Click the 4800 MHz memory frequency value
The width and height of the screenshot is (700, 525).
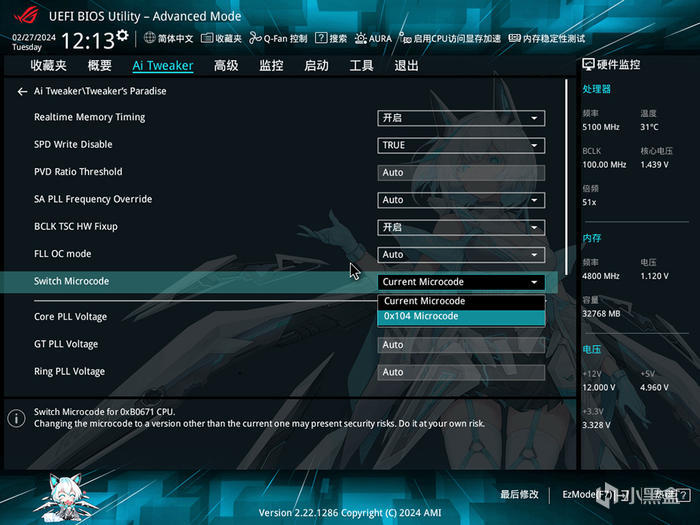[x=601, y=276]
